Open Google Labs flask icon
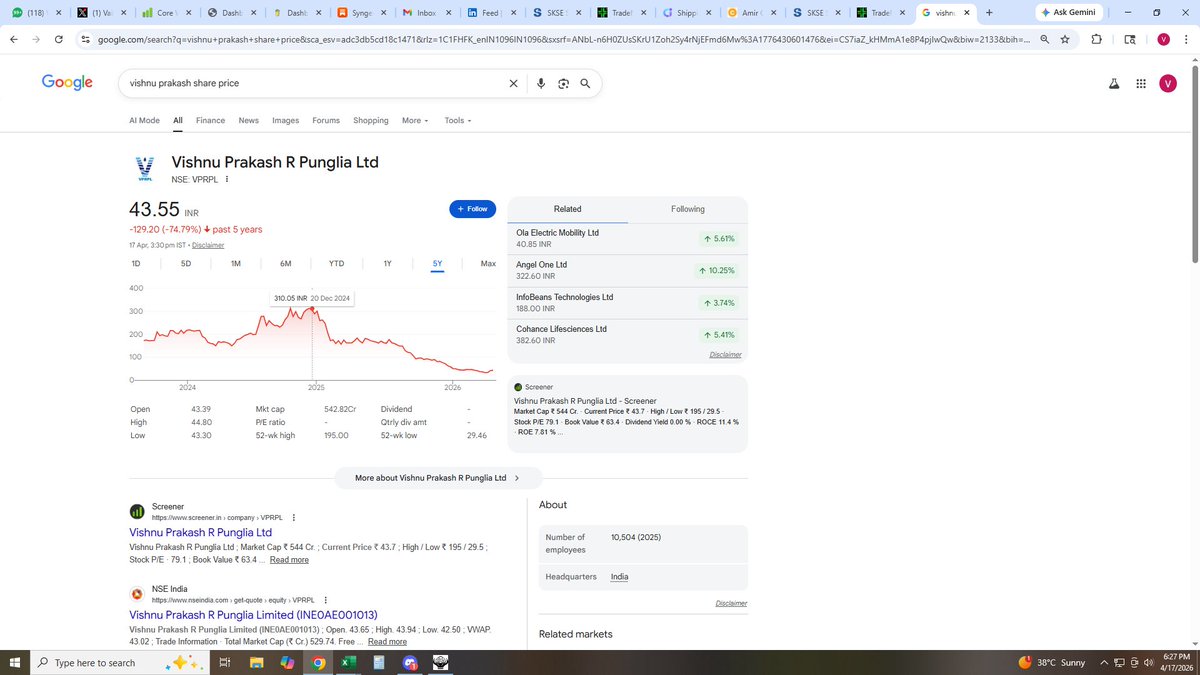 tap(1113, 84)
